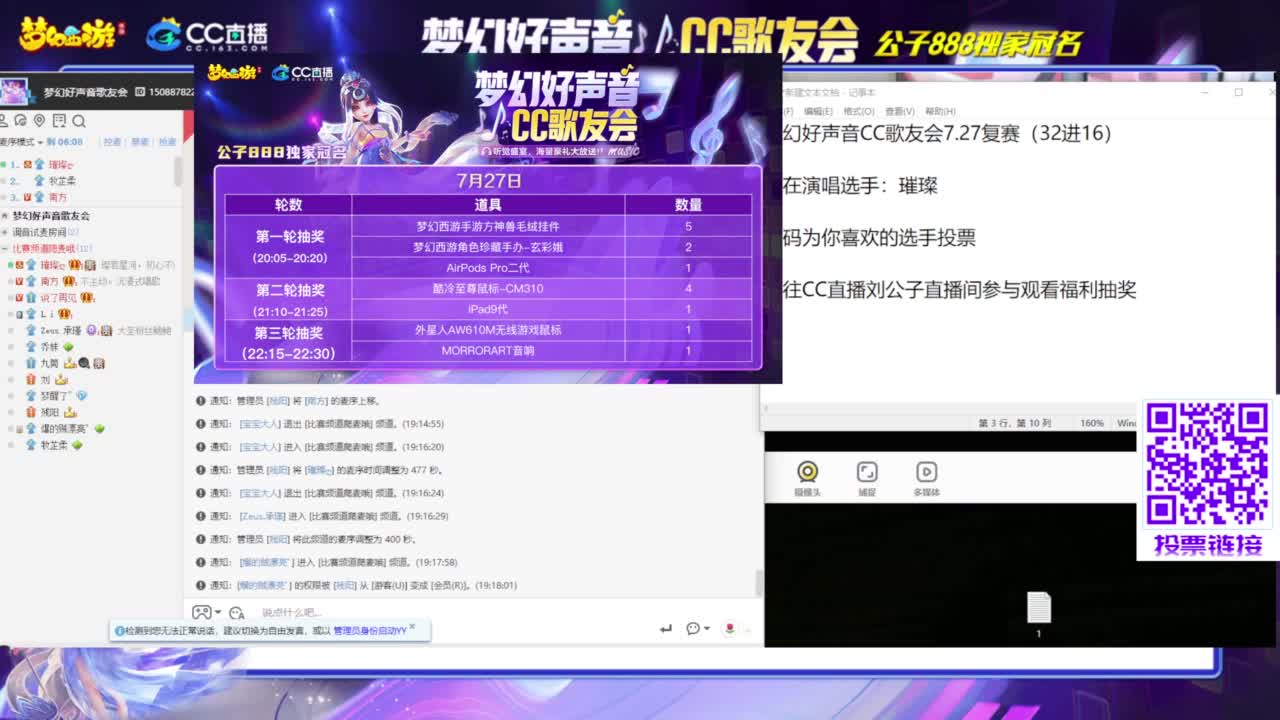Click the search magnifier icon in channel toolbar
Viewport: 1280px width, 720px height.
79,121
